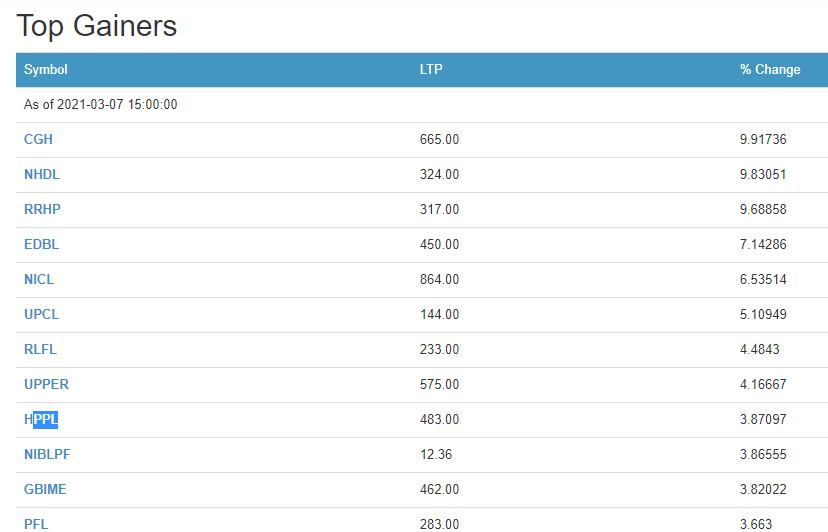Click the Top Gainers heading
Viewport: 828px width, 532px height.
[97, 26]
